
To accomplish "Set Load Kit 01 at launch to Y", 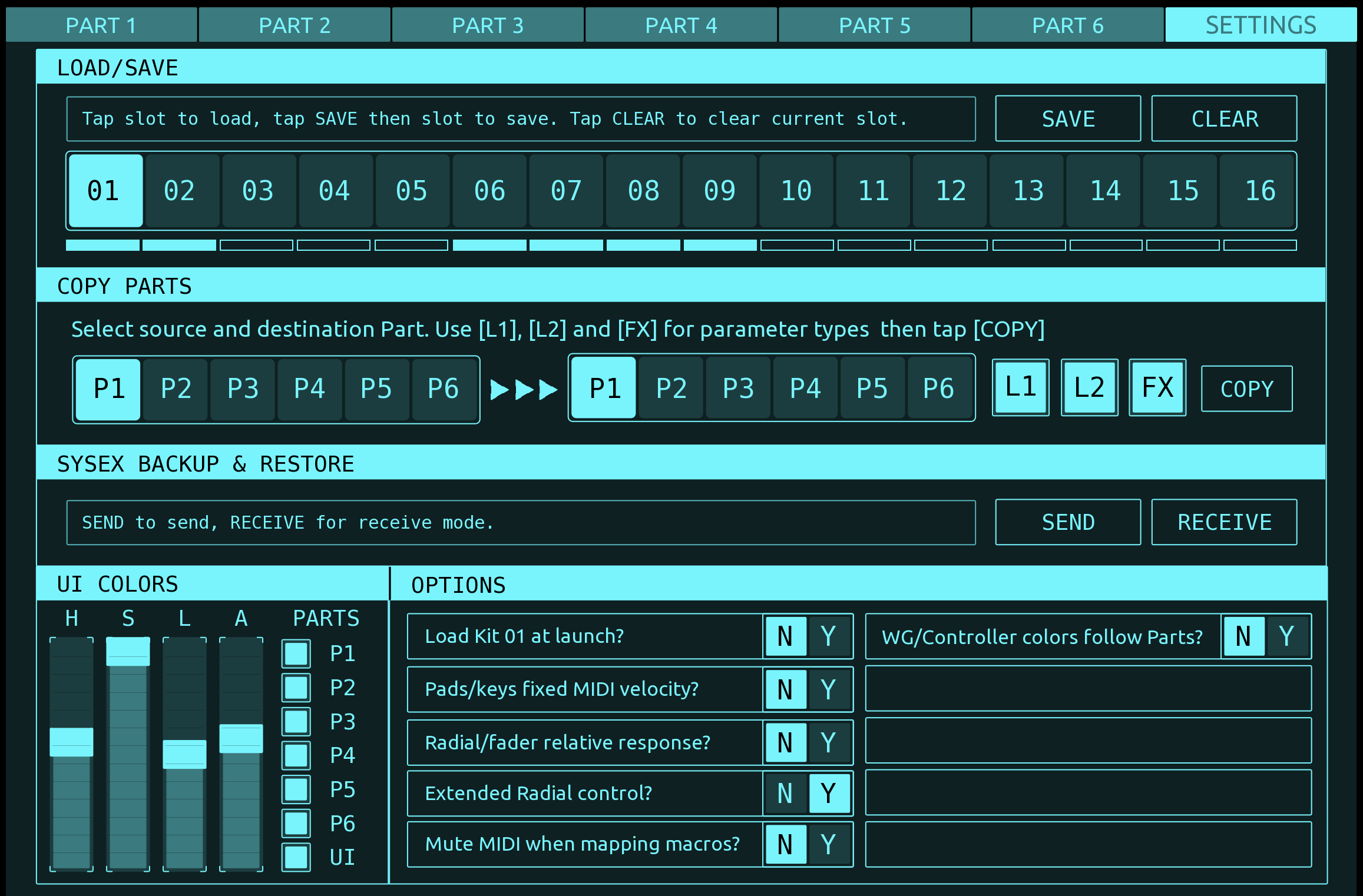I will (829, 636).
